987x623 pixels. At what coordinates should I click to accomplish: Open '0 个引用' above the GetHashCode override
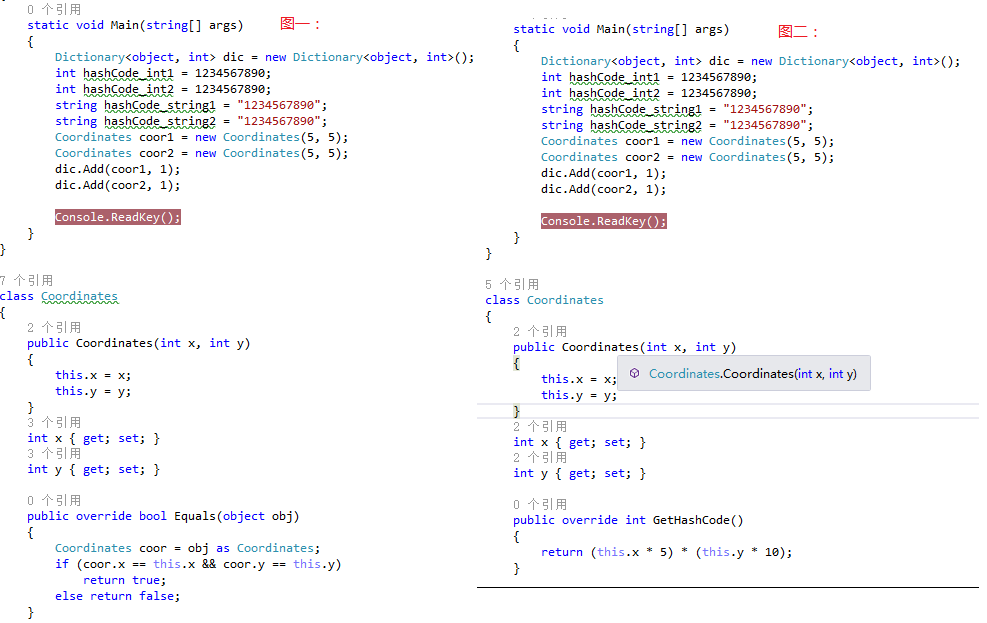click(x=540, y=505)
